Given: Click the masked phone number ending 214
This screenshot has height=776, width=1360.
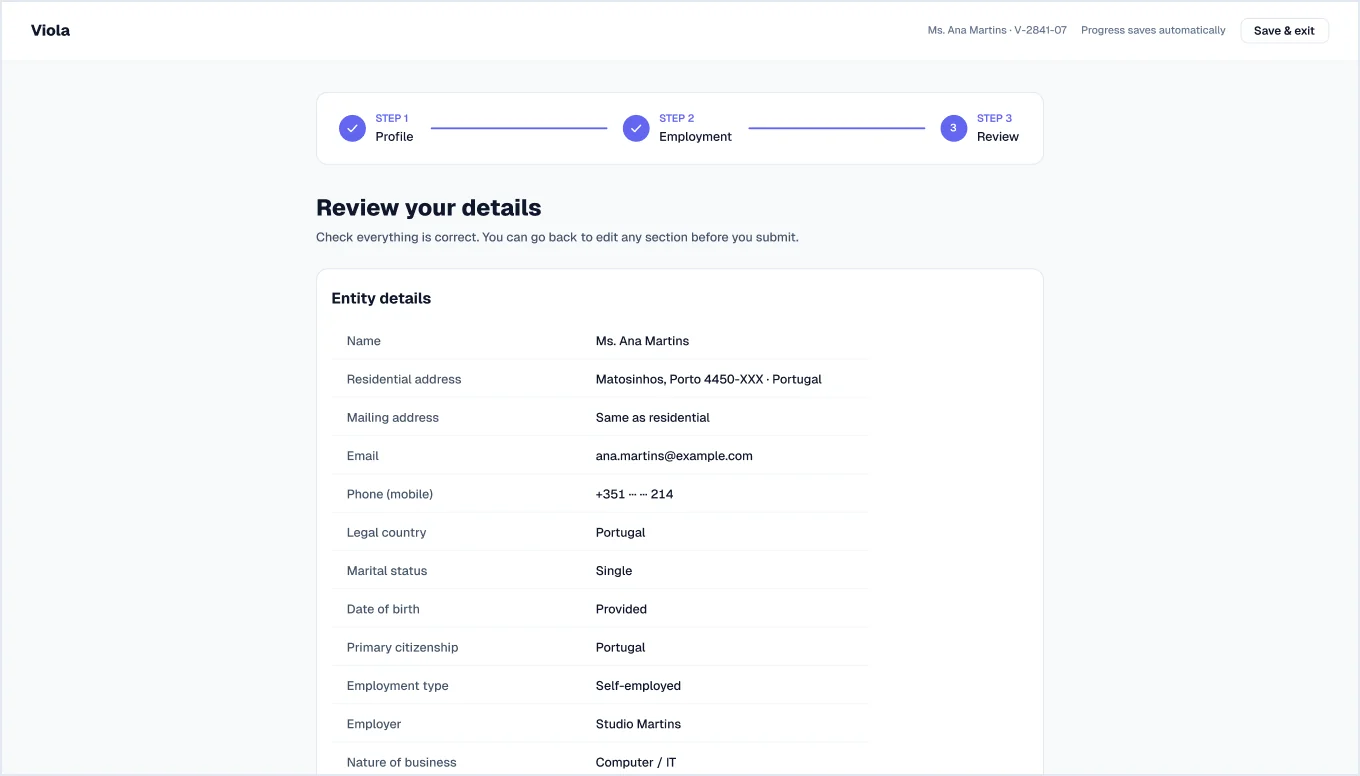Looking at the screenshot, I should point(634,494).
